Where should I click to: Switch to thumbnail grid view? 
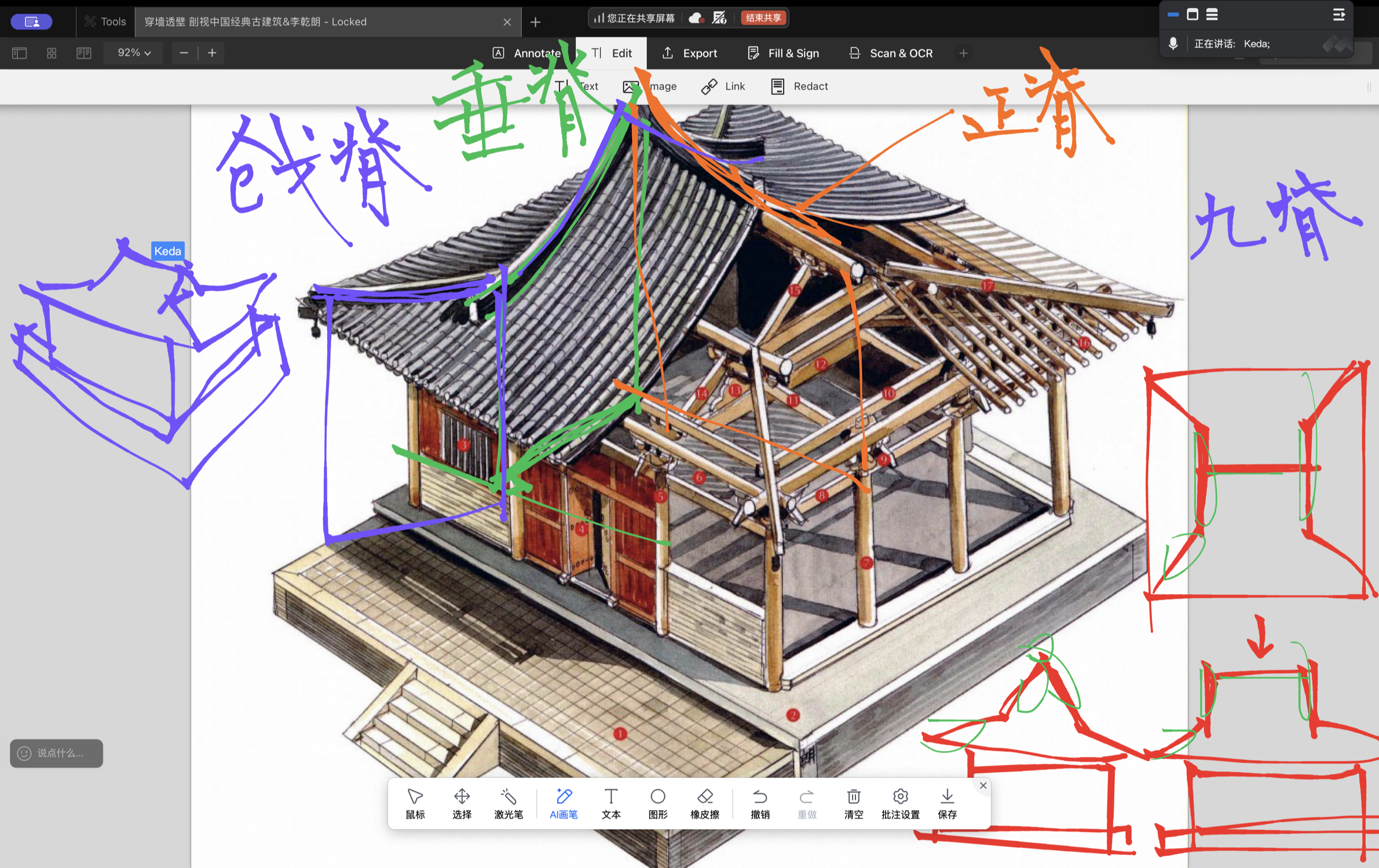tap(52, 53)
